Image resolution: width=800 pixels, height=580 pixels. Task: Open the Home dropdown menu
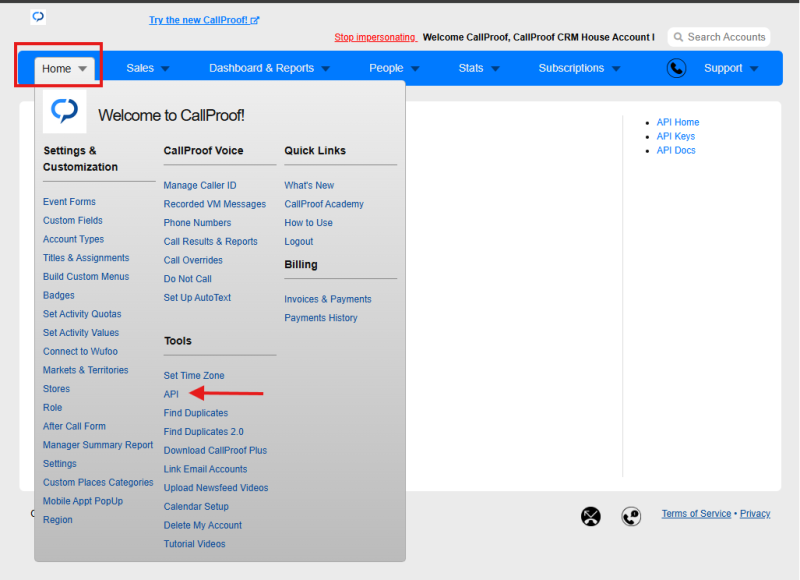(x=64, y=69)
